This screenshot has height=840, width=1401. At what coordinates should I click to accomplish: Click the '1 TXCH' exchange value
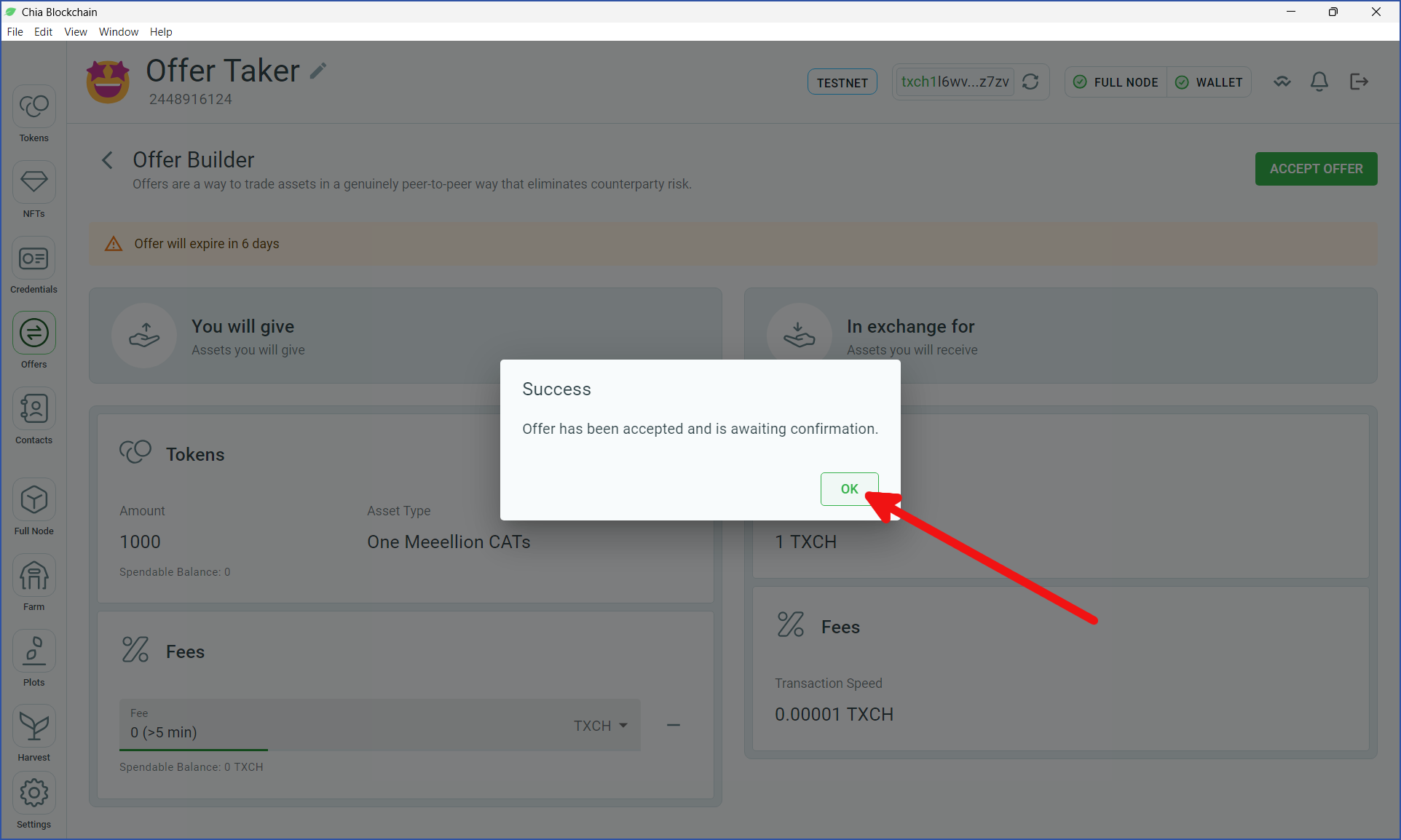pos(805,542)
